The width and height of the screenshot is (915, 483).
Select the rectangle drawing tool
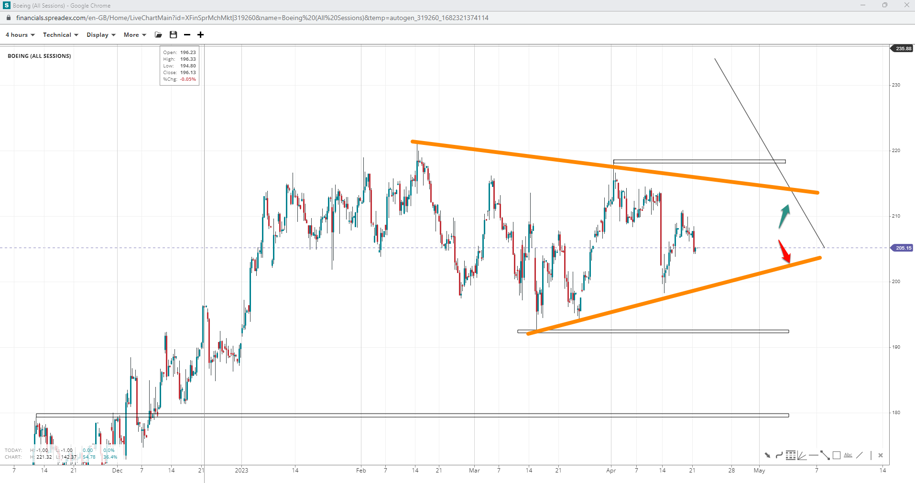pos(836,456)
